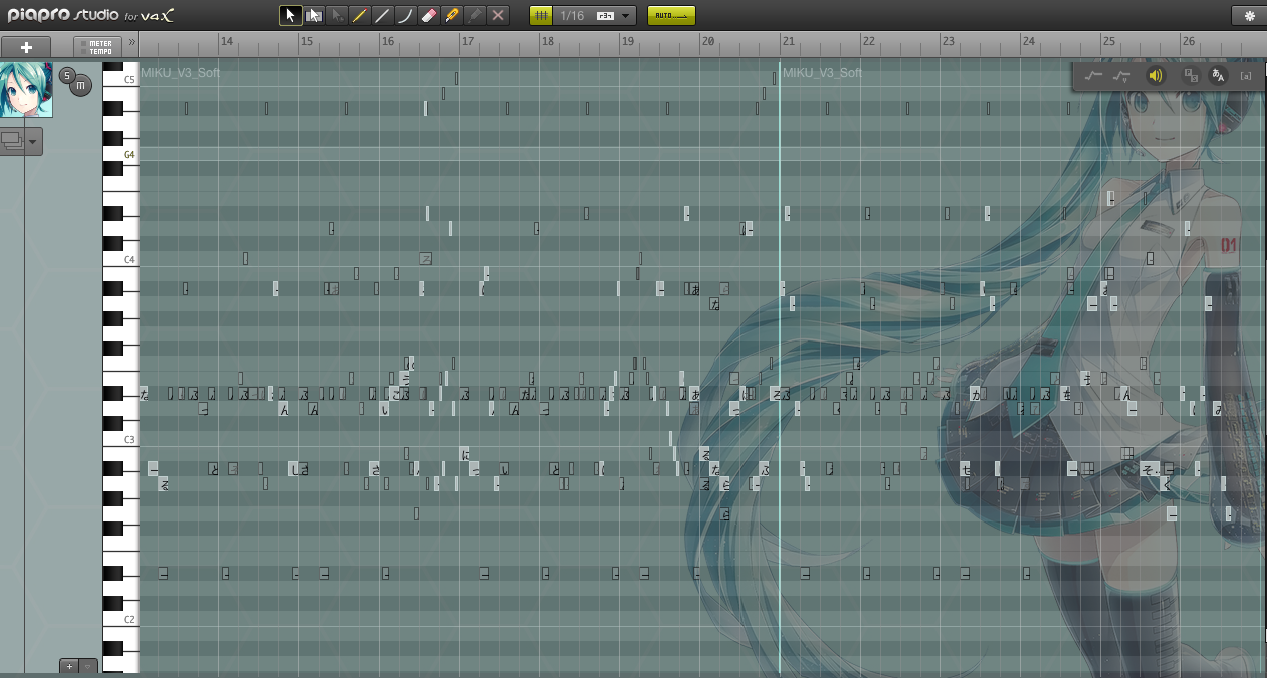1267x678 pixels.
Task: Click measure 26 on the ruler
Action: pos(1188,41)
